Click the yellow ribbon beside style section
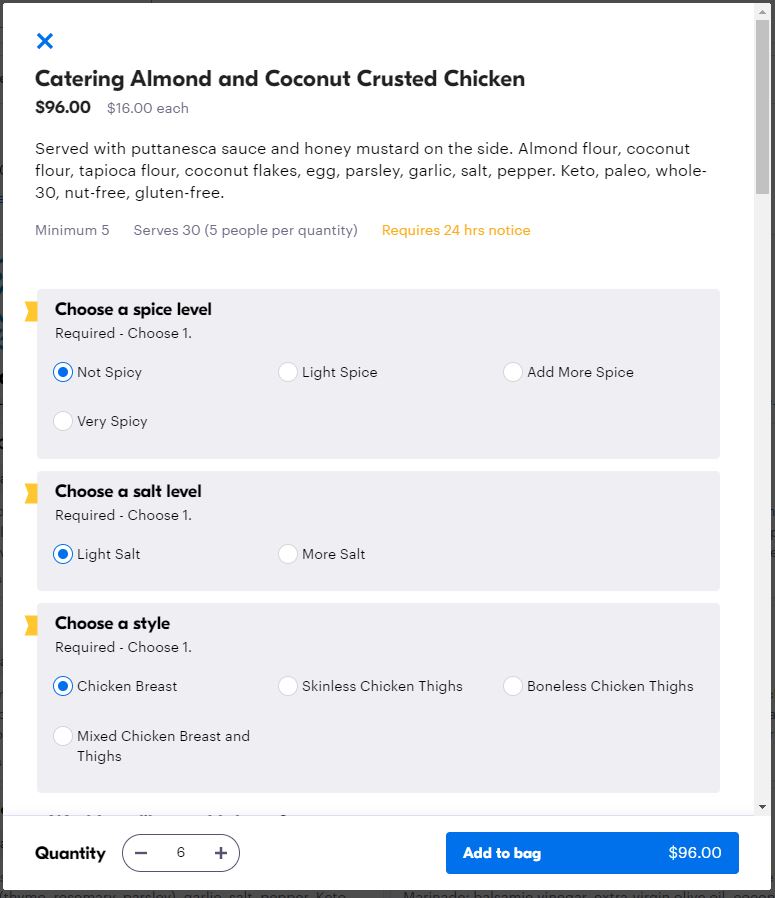Screen dimensions: 775x898 (31, 625)
